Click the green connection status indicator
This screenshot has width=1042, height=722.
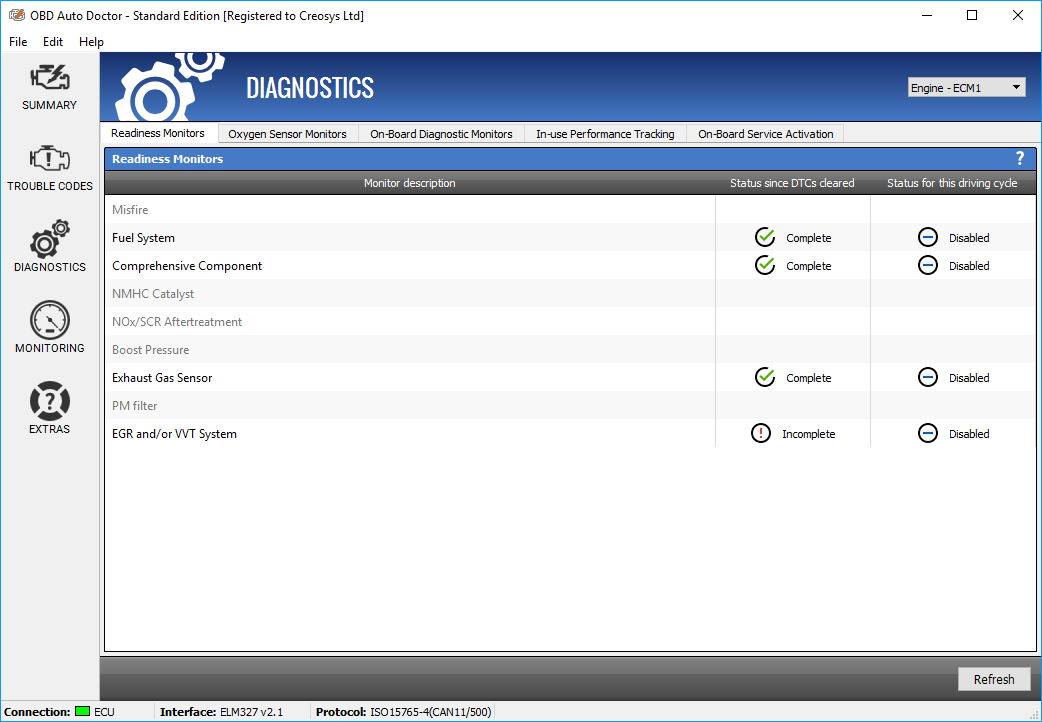click(82, 711)
